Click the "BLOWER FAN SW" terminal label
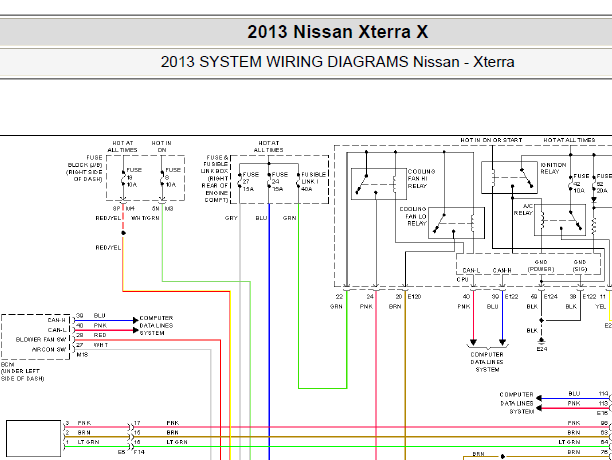The image size is (612, 460). click(x=41, y=339)
